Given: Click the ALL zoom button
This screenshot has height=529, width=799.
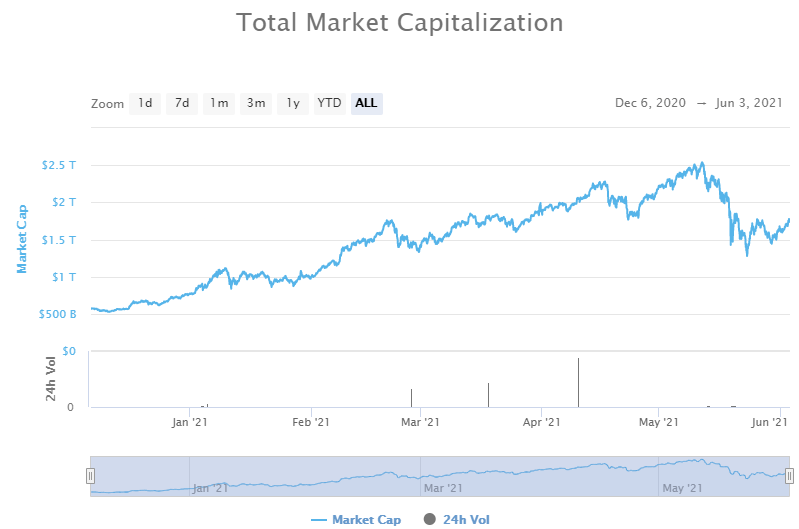Looking at the screenshot, I should tap(366, 103).
